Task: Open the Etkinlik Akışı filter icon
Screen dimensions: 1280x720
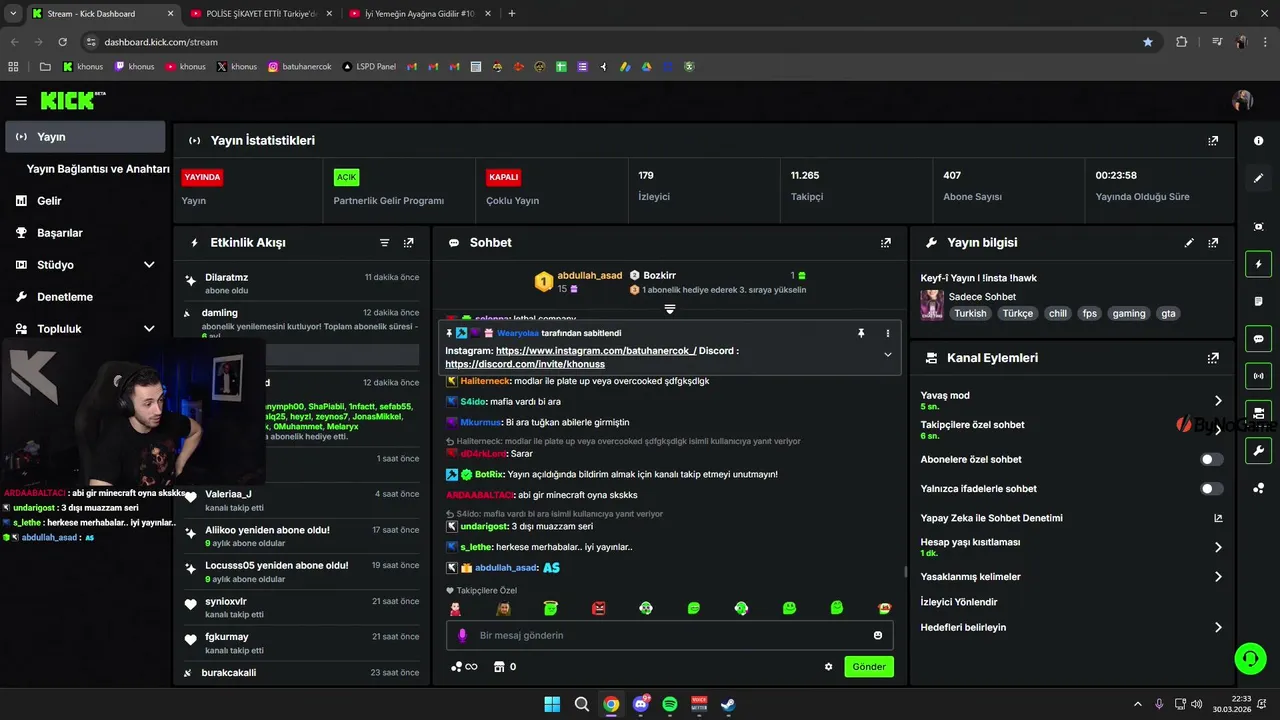Action: (384, 243)
